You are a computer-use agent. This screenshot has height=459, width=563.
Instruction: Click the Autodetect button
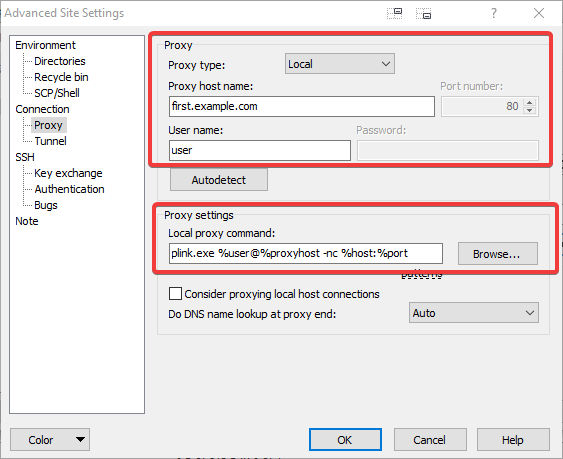219,180
